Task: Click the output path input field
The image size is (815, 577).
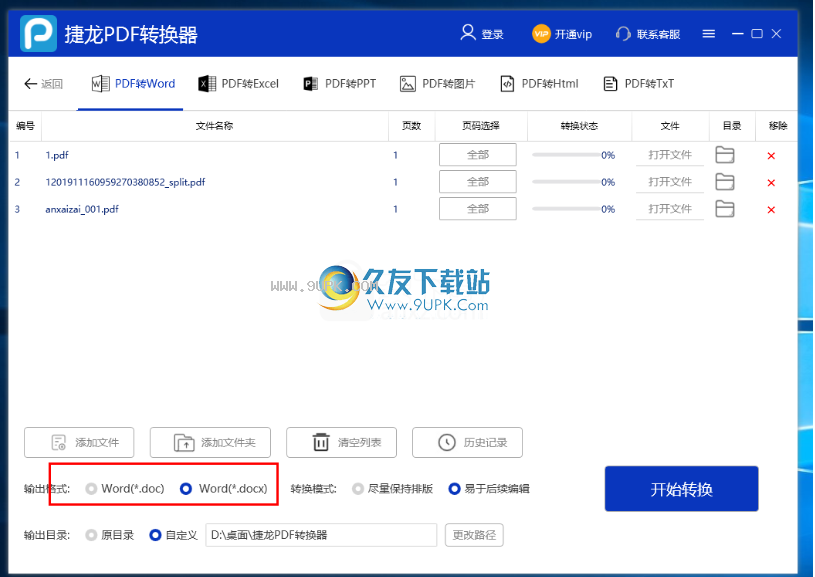Action: click(321, 535)
